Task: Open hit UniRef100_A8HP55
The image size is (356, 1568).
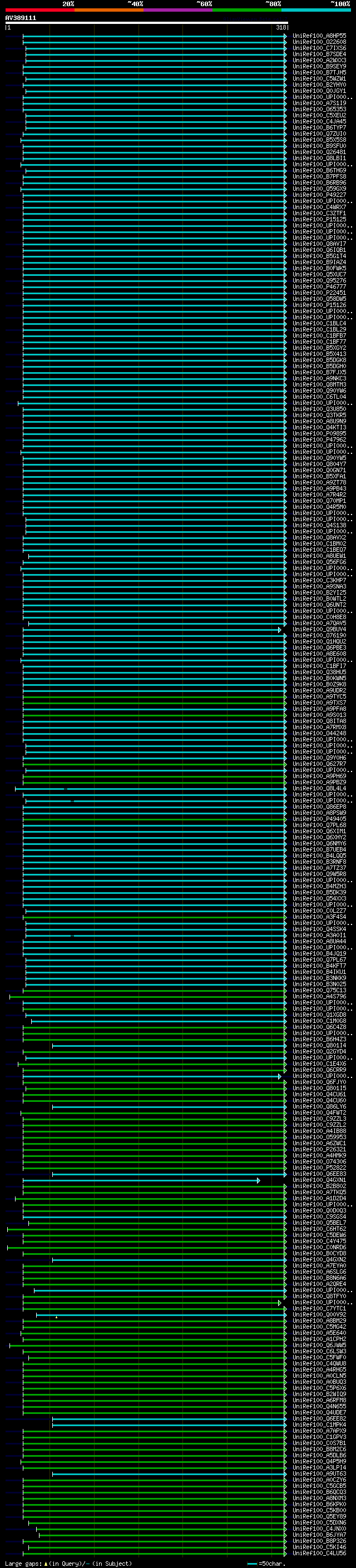Action: pos(319,36)
